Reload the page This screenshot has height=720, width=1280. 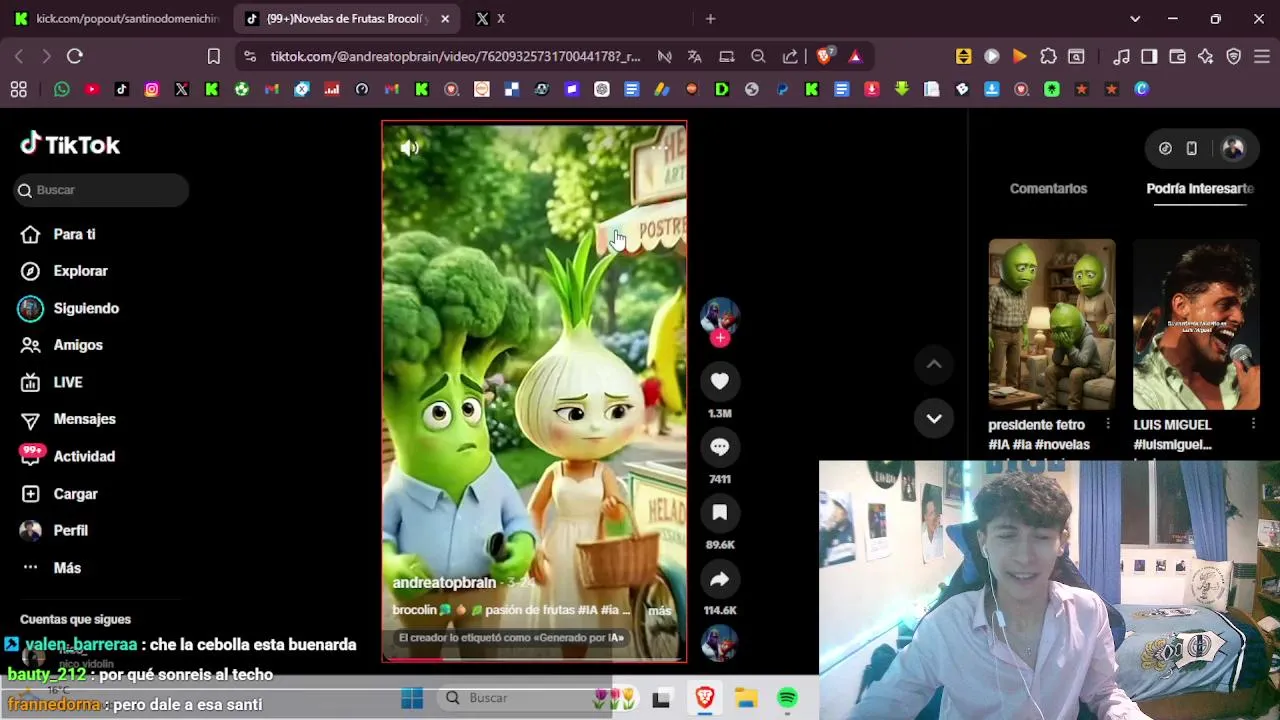[x=75, y=56]
